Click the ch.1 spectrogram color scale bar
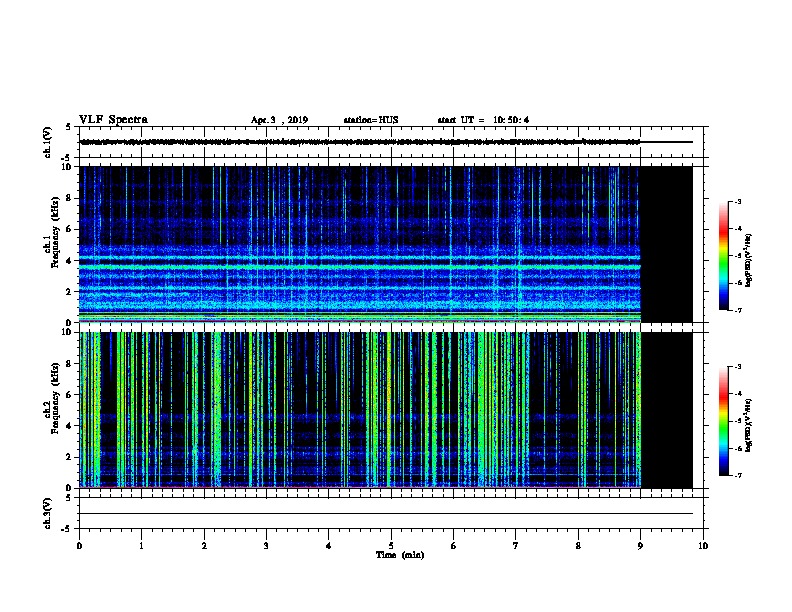Viewport: 792px width, 612px height. click(724, 256)
